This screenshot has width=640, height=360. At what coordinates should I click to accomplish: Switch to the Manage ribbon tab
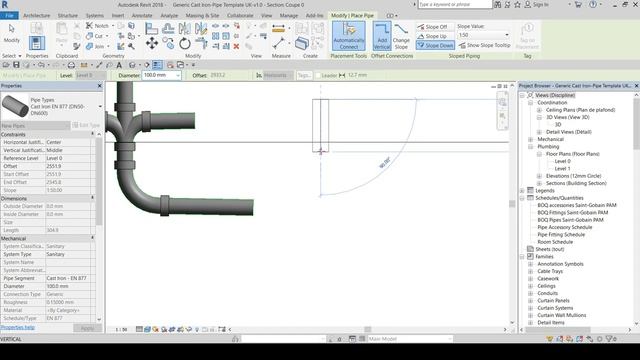(289, 16)
